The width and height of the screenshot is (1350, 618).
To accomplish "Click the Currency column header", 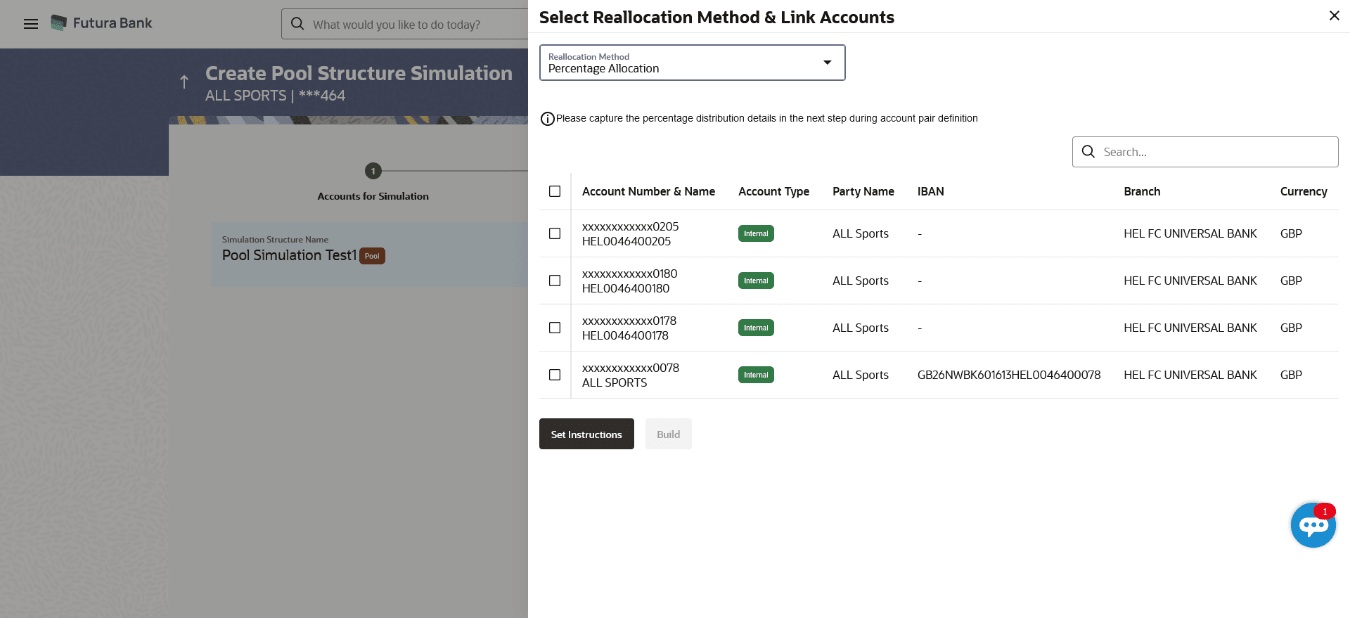I will (x=1303, y=191).
